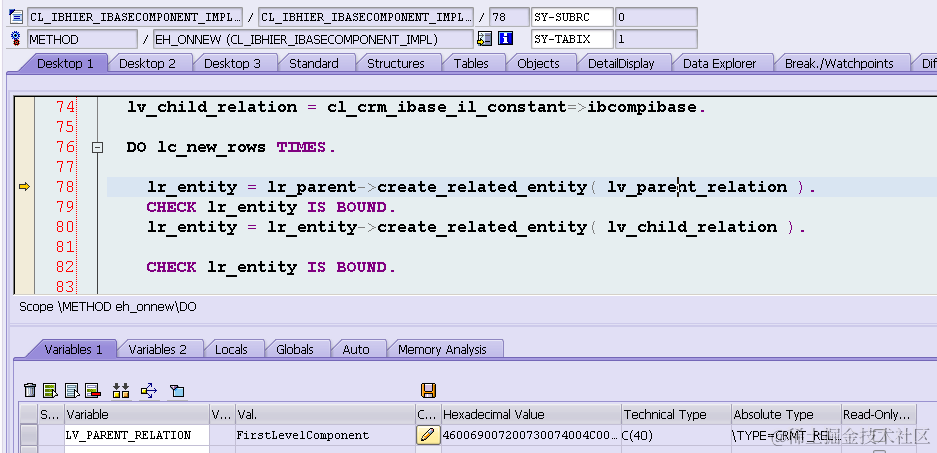Click the grey list icon in the variables toolbar

pos(72,391)
